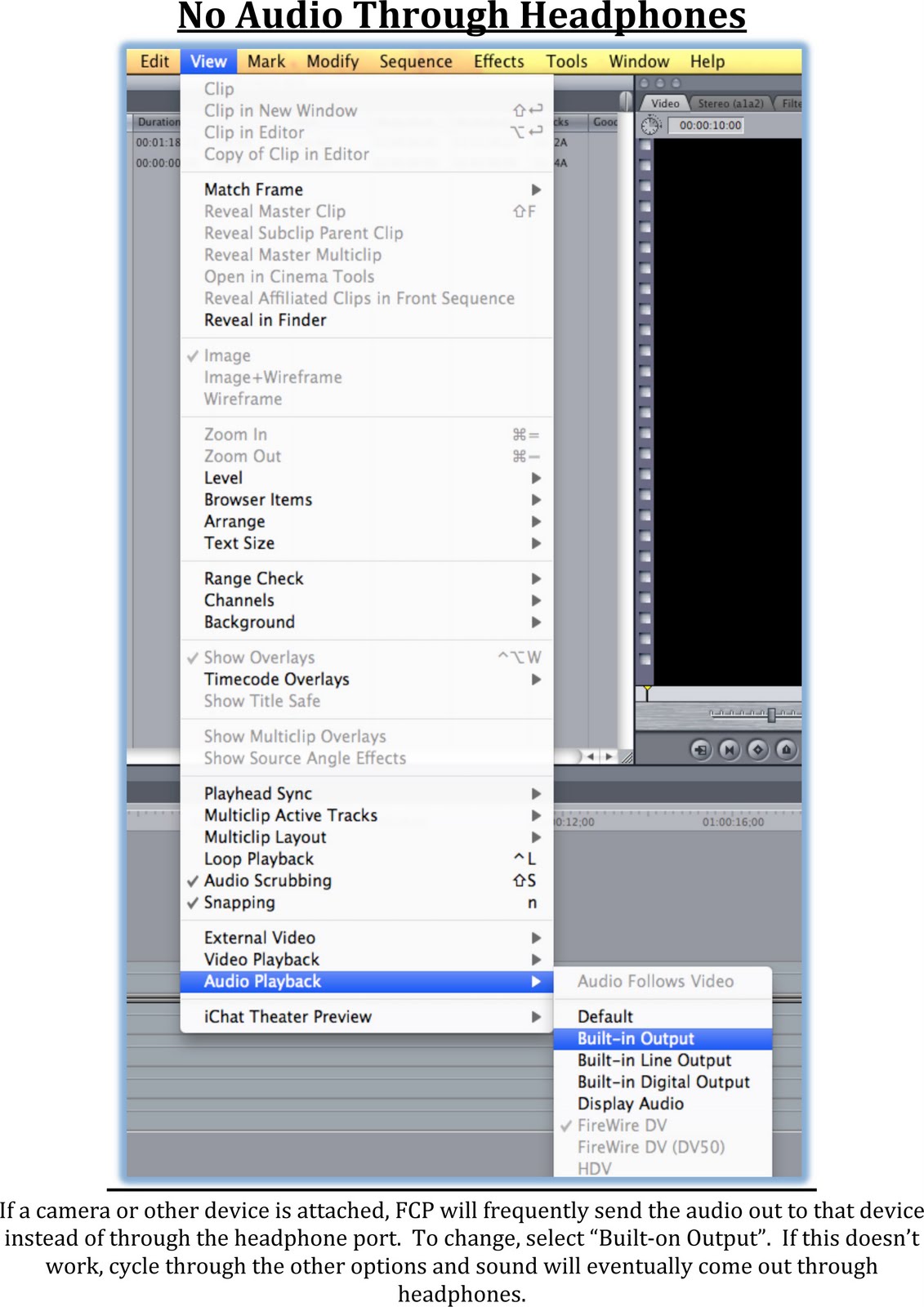Select Built-in Digital Output

[663, 1082]
